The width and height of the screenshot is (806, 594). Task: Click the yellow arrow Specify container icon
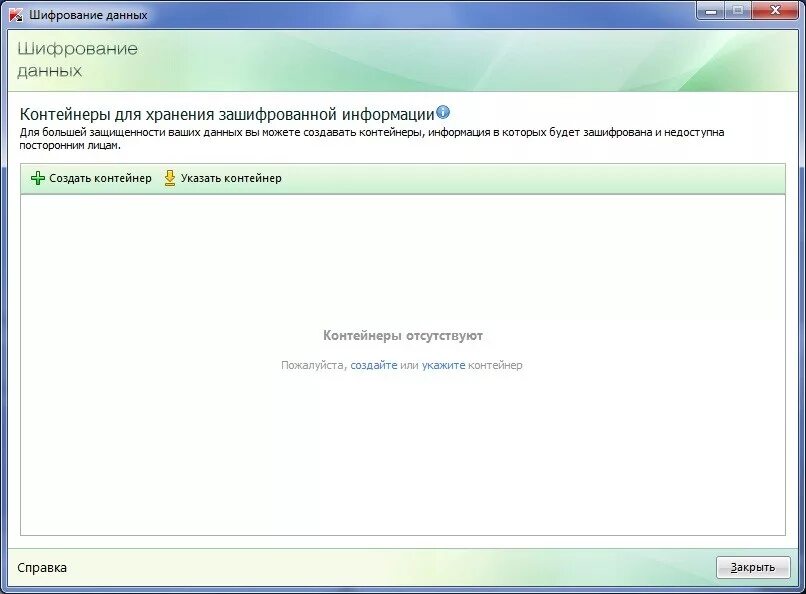click(170, 178)
